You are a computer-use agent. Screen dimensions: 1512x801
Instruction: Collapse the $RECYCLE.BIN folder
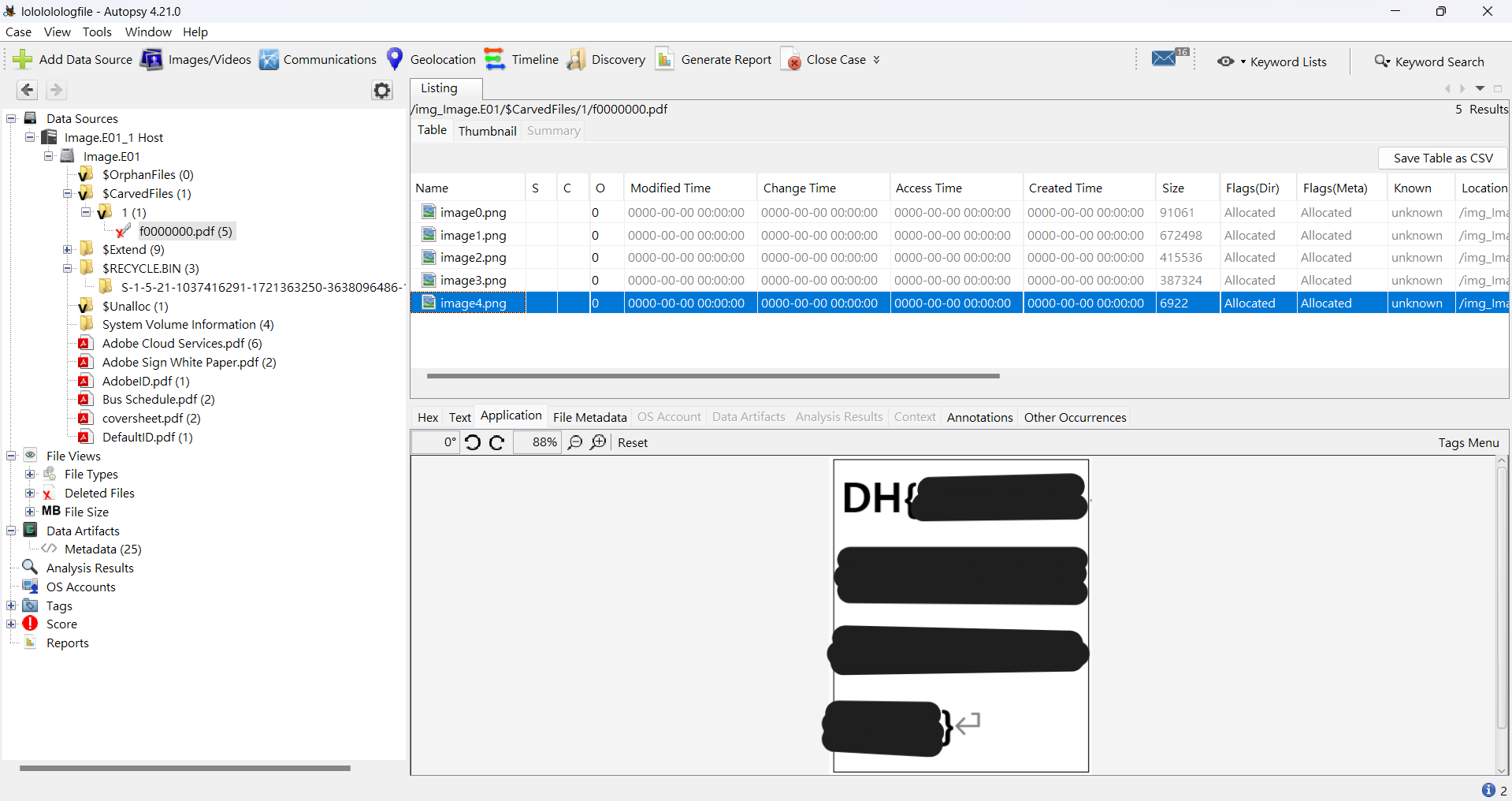[68, 269]
